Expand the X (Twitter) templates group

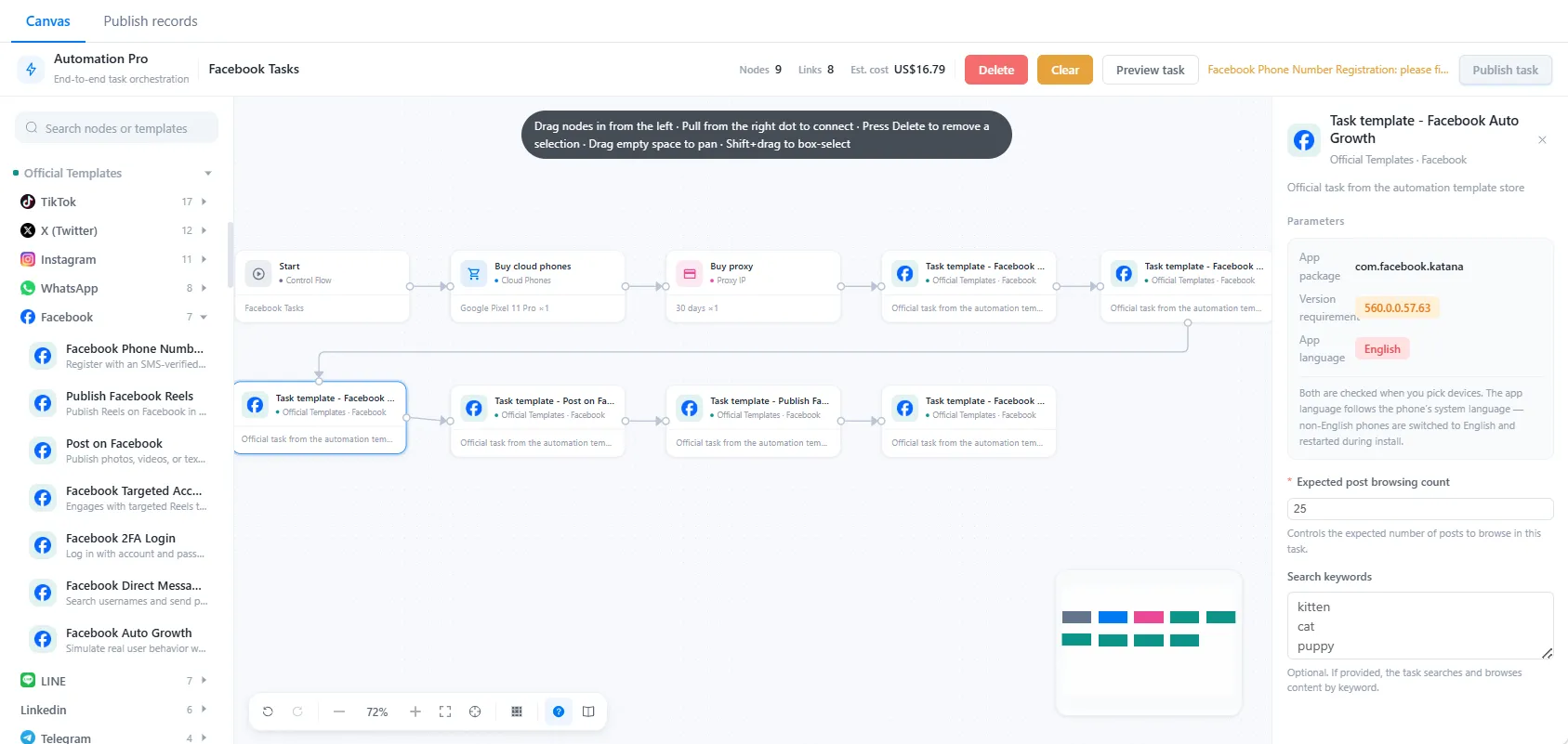204,230
